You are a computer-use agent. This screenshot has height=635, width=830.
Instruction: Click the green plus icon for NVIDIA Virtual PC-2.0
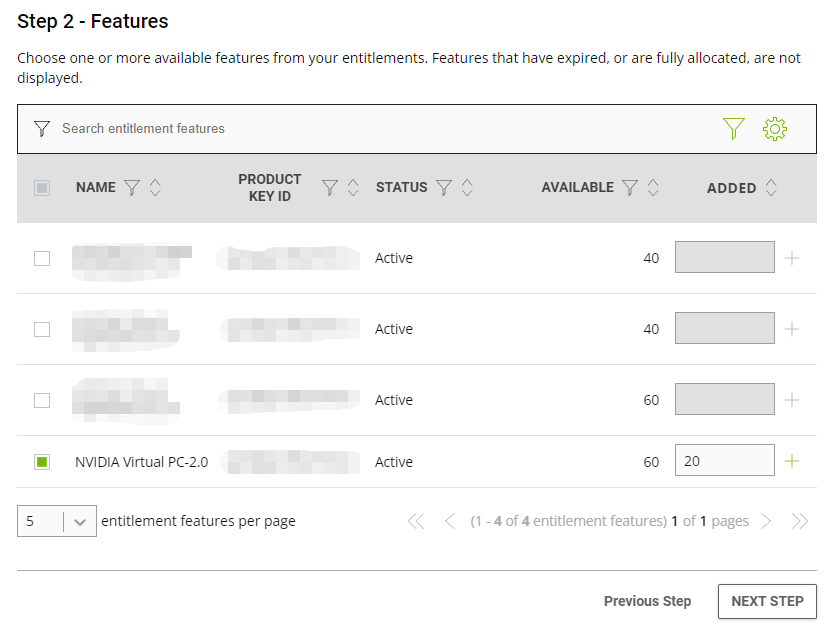[792, 461]
